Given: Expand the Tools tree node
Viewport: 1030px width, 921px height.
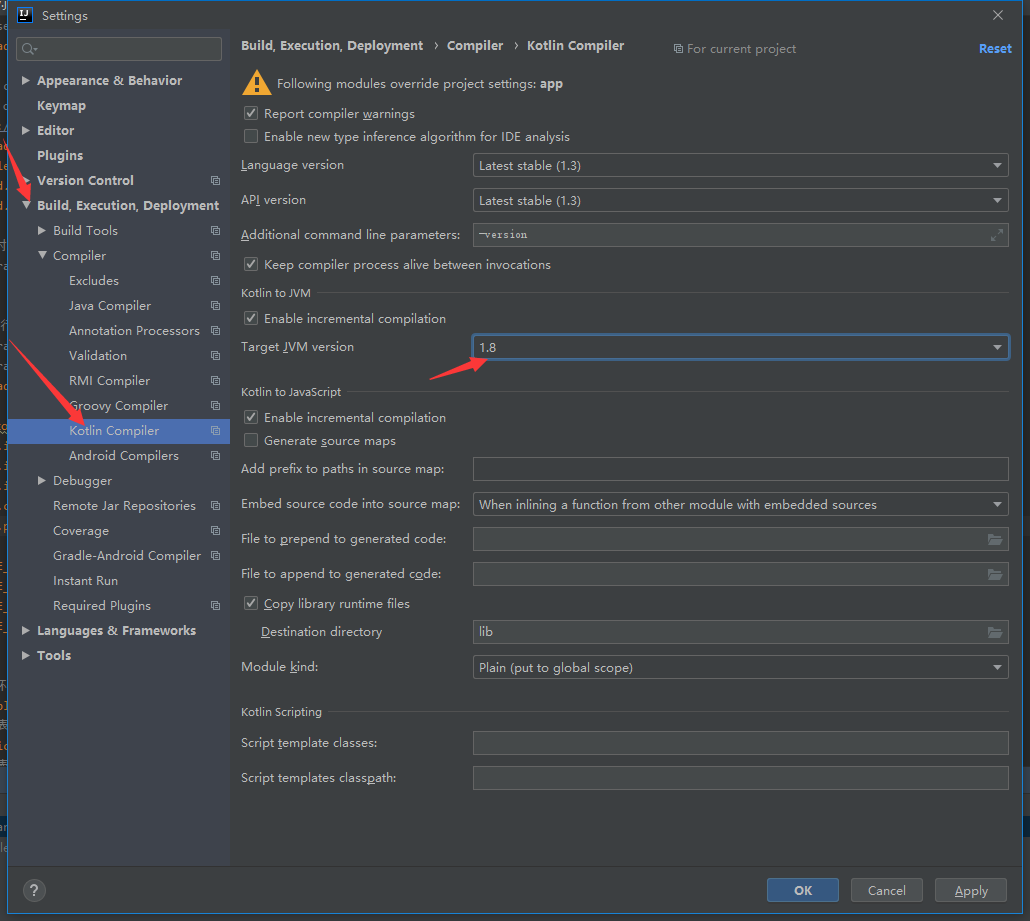Looking at the screenshot, I should click(x=26, y=656).
